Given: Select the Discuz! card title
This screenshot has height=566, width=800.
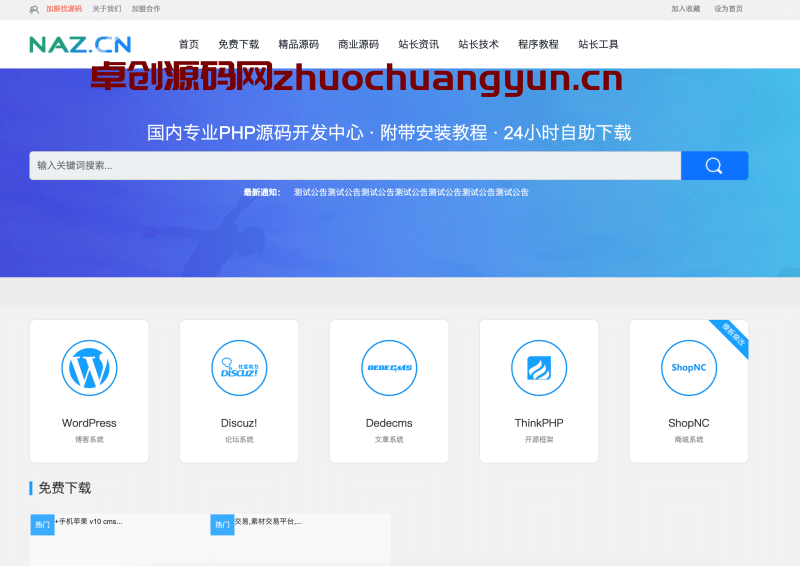Looking at the screenshot, I should click(x=239, y=423).
